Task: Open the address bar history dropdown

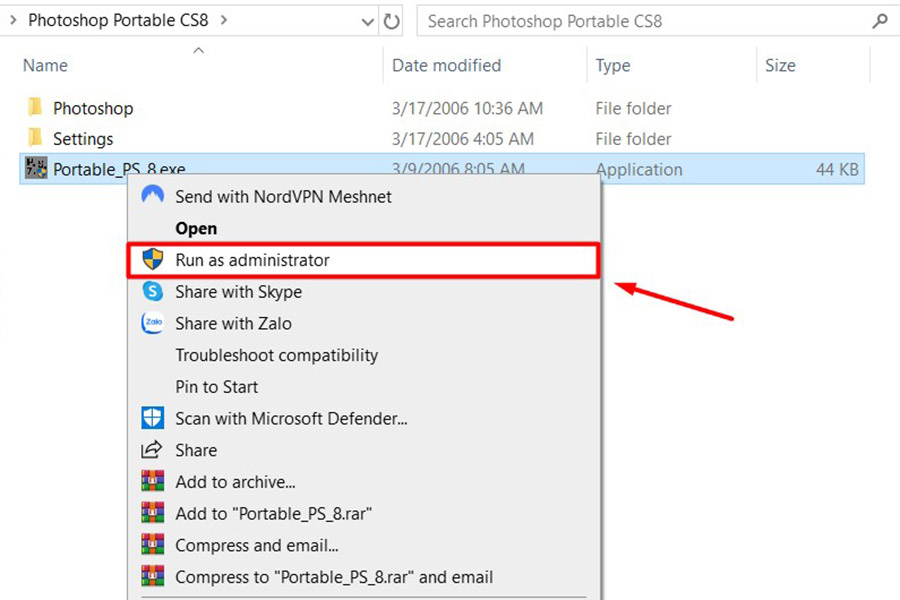Action: point(367,22)
